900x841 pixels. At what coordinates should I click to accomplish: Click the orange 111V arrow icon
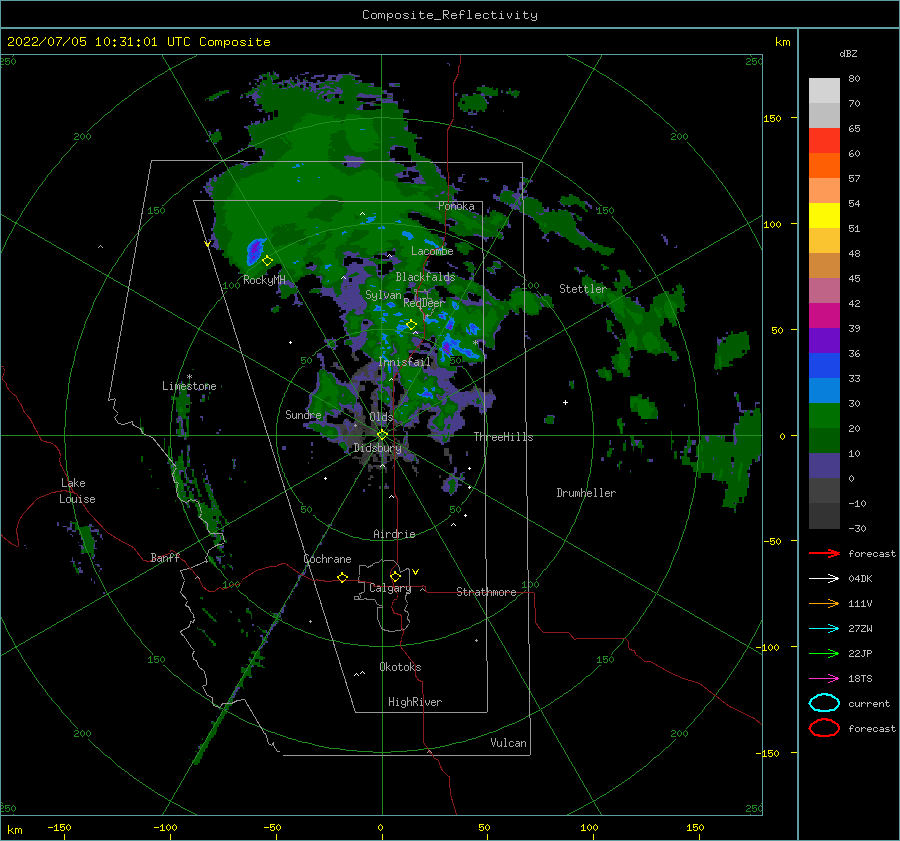click(824, 603)
